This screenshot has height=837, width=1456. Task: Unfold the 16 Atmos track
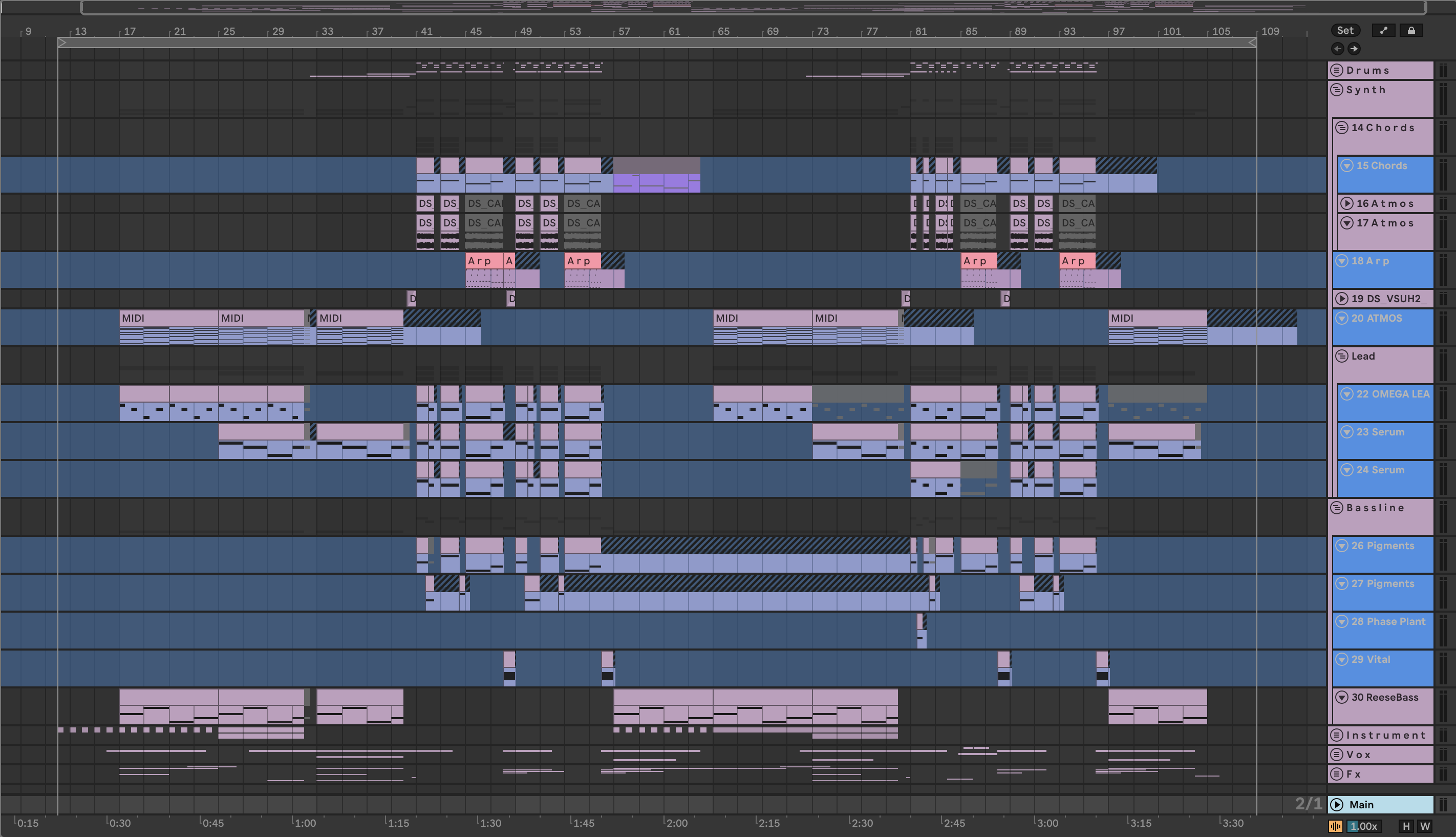pos(1347,203)
